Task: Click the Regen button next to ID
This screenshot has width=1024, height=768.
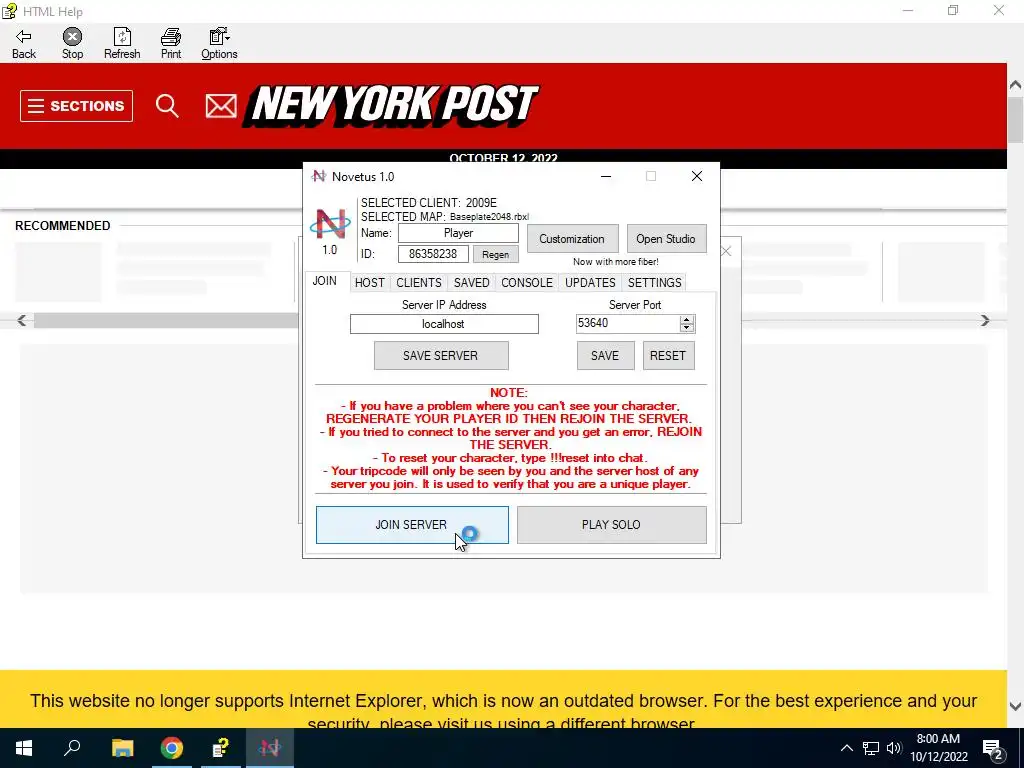Action: (496, 254)
